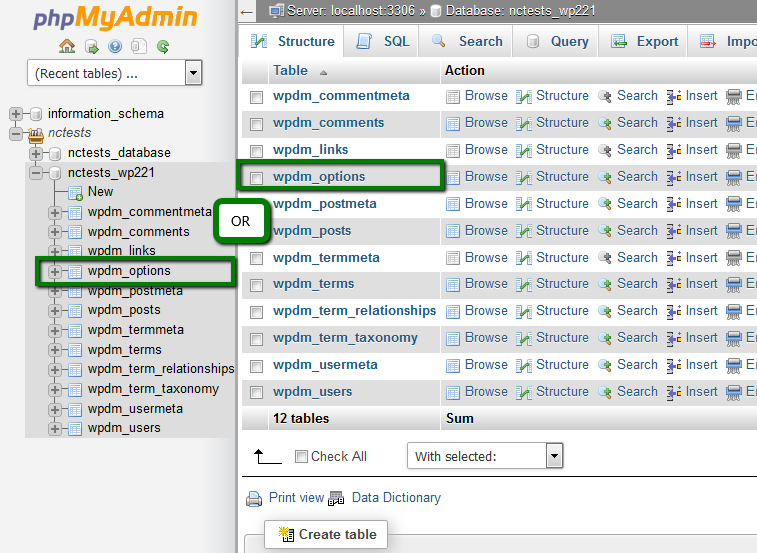The width and height of the screenshot is (757, 553).
Task: Switch to the Export tab
Action: point(644,42)
